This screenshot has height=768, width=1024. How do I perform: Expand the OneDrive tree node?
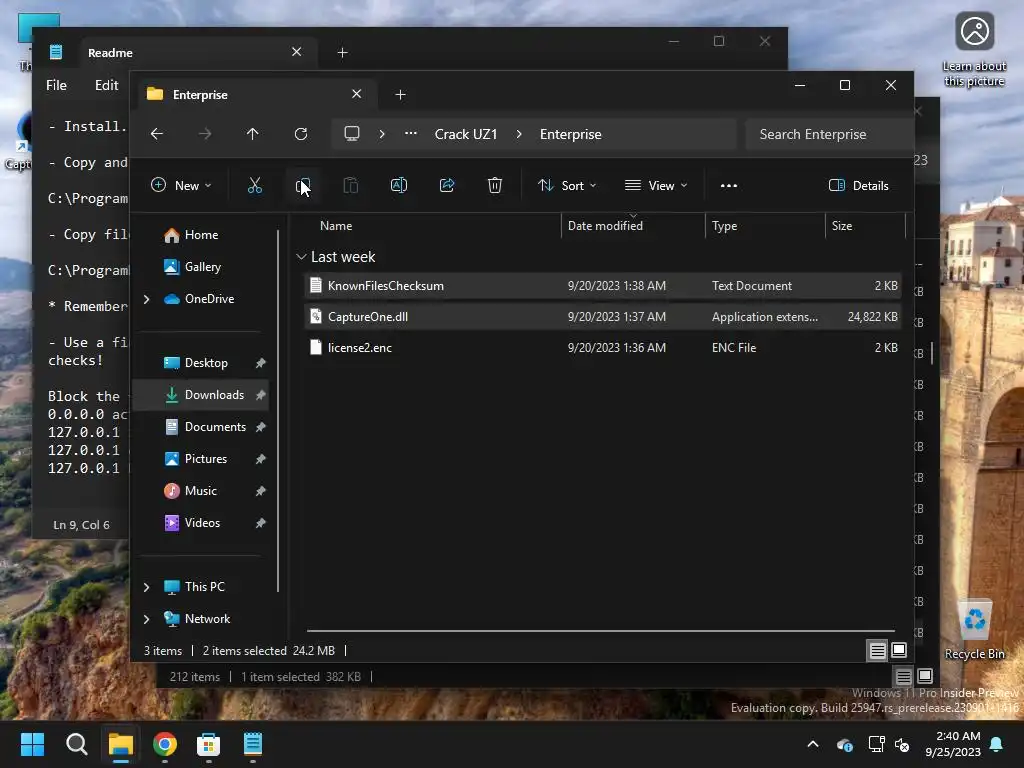pyautogui.click(x=147, y=299)
